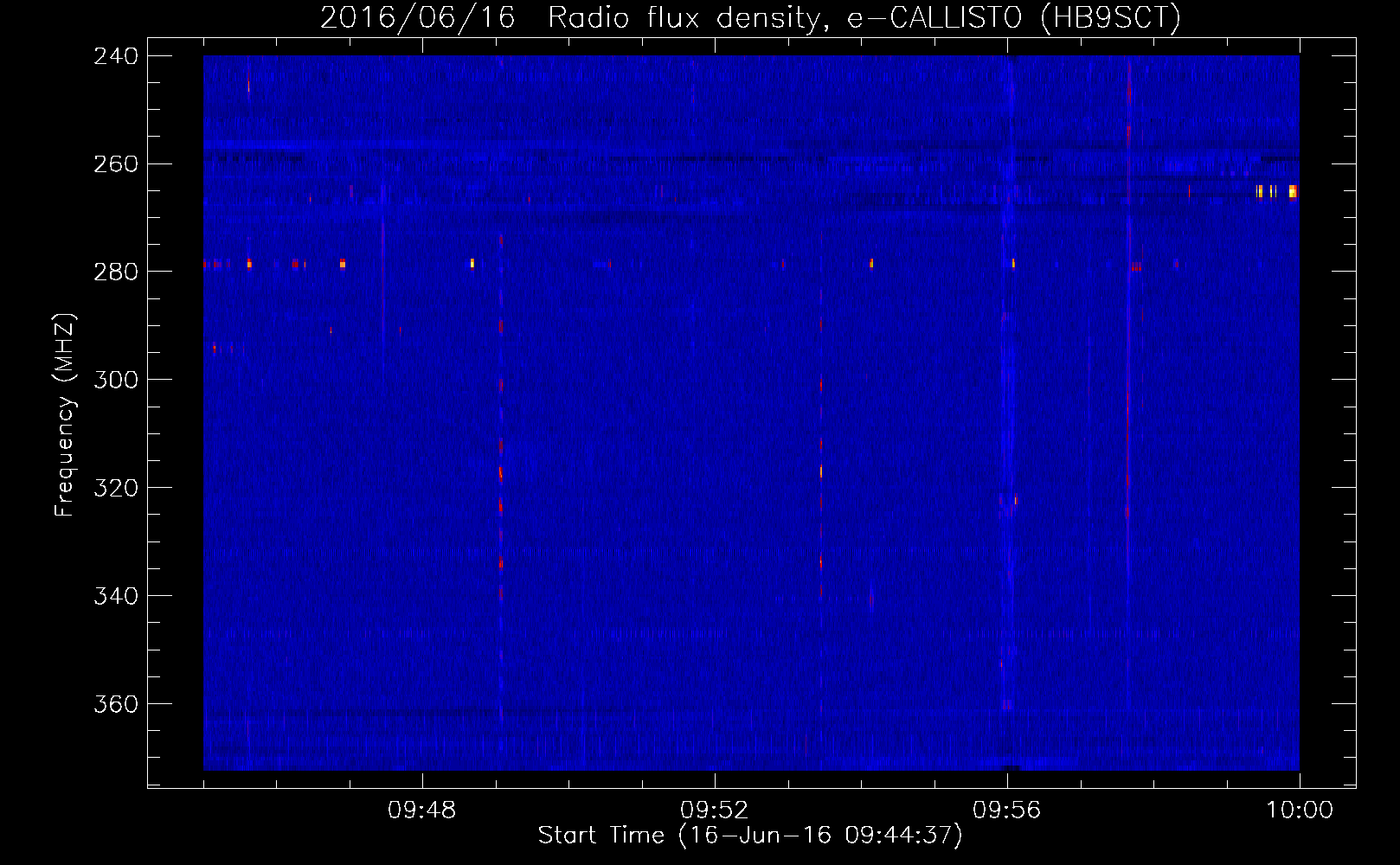Click the 09:48 time tick label

(422, 811)
